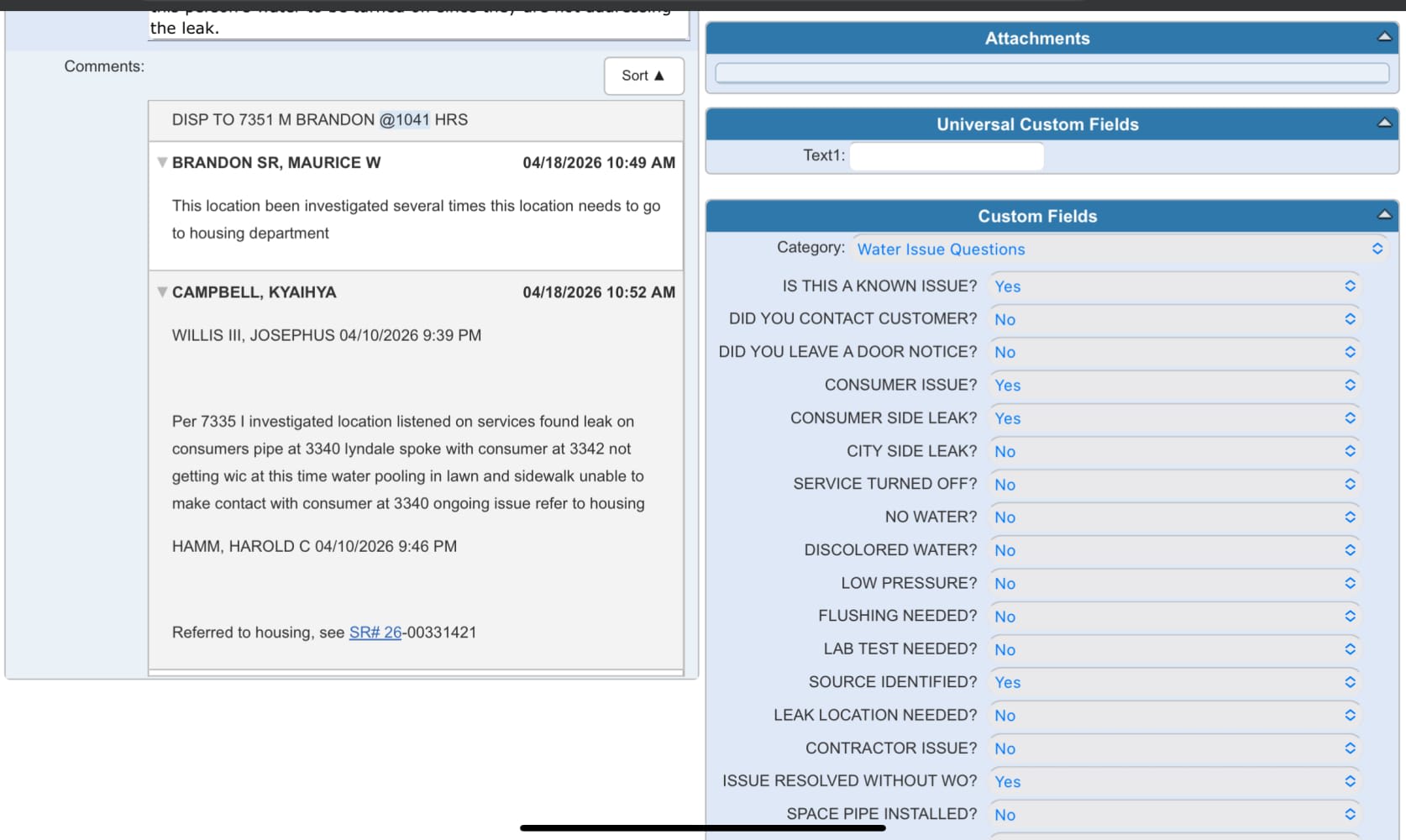This screenshot has height=840, width=1406.
Task: Change the IS THIS A KNOWN ISSUE value
Action: tap(1174, 286)
